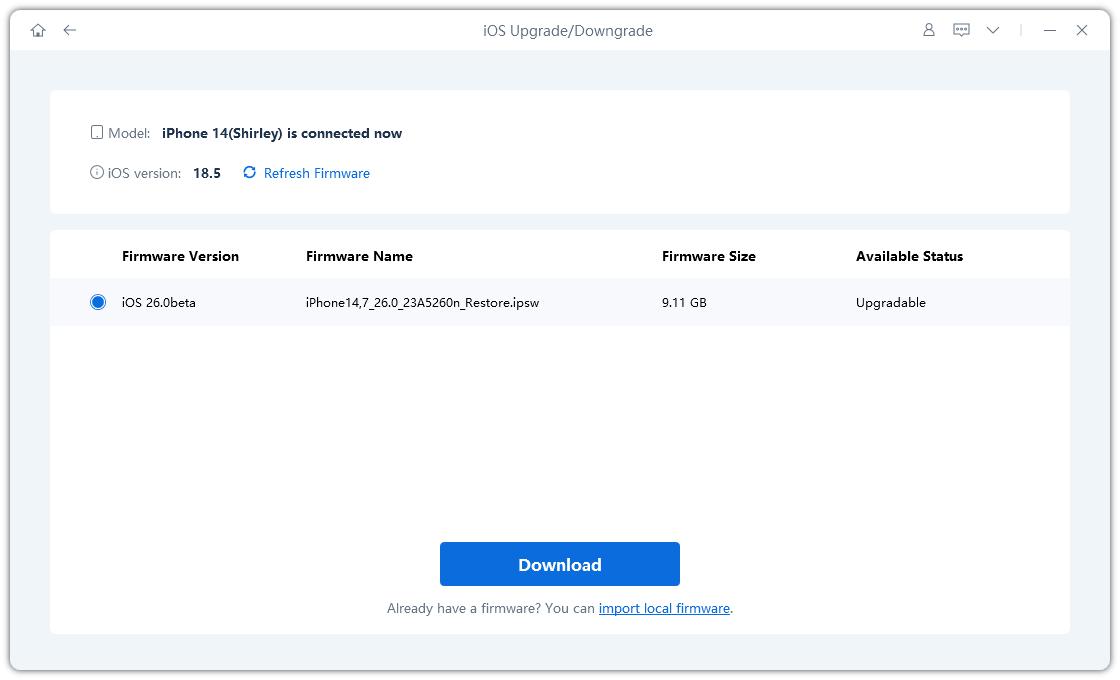
Task: Click the Firmware Version column header
Action: [x=180, y=256]
